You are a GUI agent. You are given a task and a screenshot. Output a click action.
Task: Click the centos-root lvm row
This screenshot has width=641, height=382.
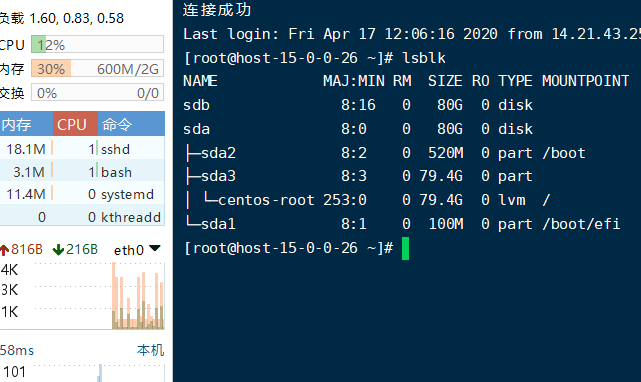pyautogui.click(x=367, y=200)
